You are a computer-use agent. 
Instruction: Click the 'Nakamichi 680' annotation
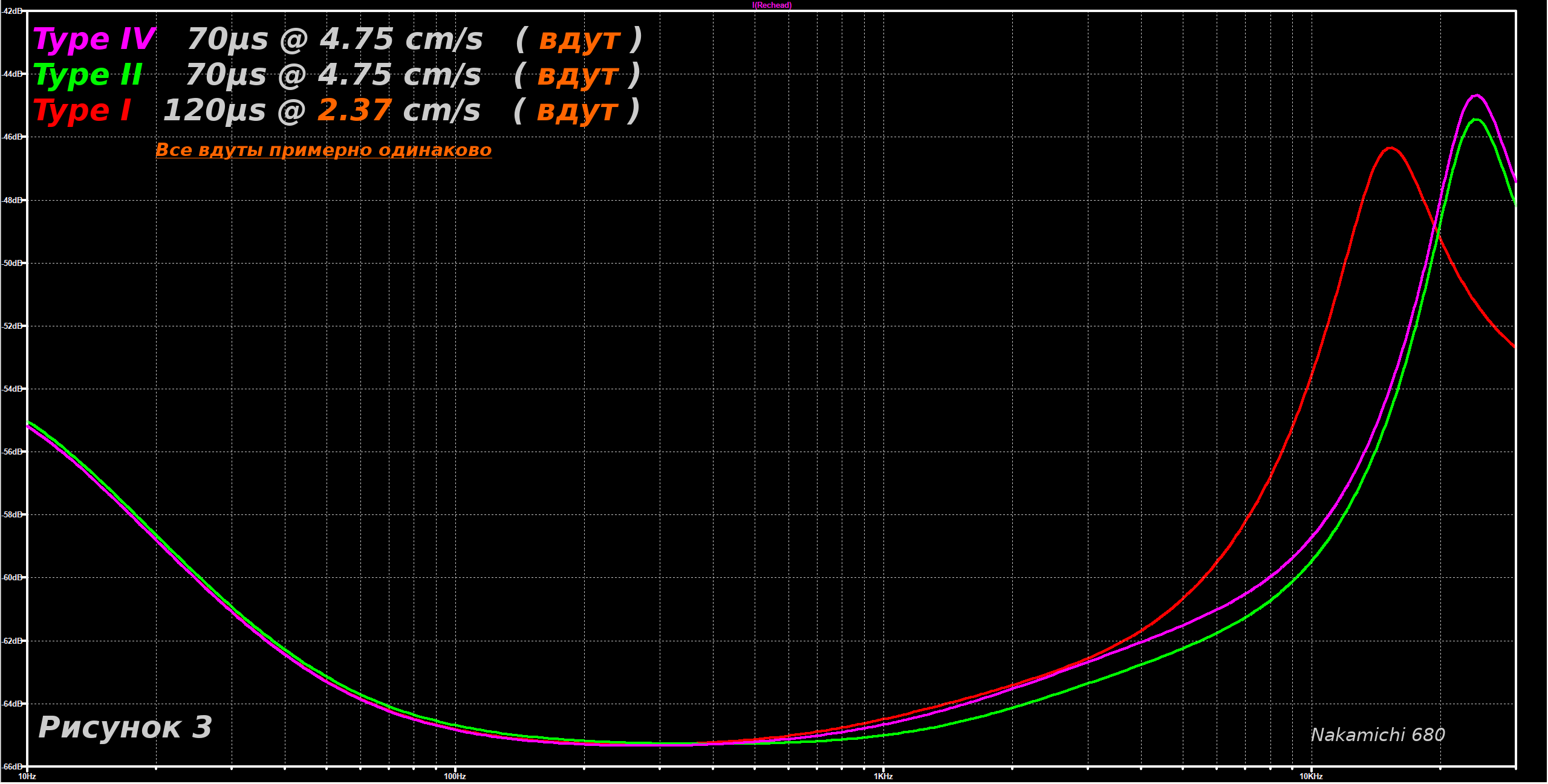pyautogui.click(x=1377, y=735)
